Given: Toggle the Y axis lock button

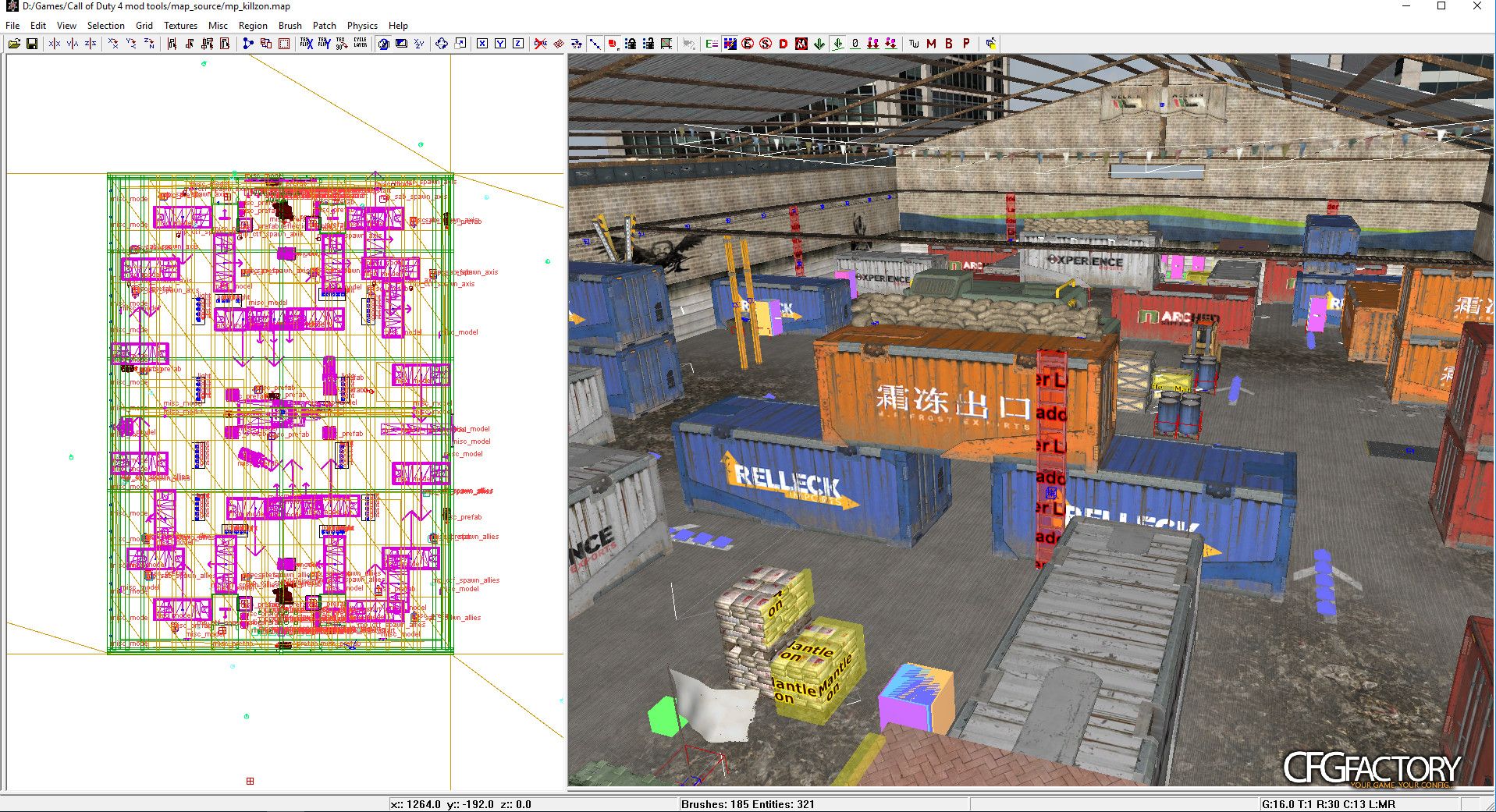Looking at the screenshot, I should point(500,44).
